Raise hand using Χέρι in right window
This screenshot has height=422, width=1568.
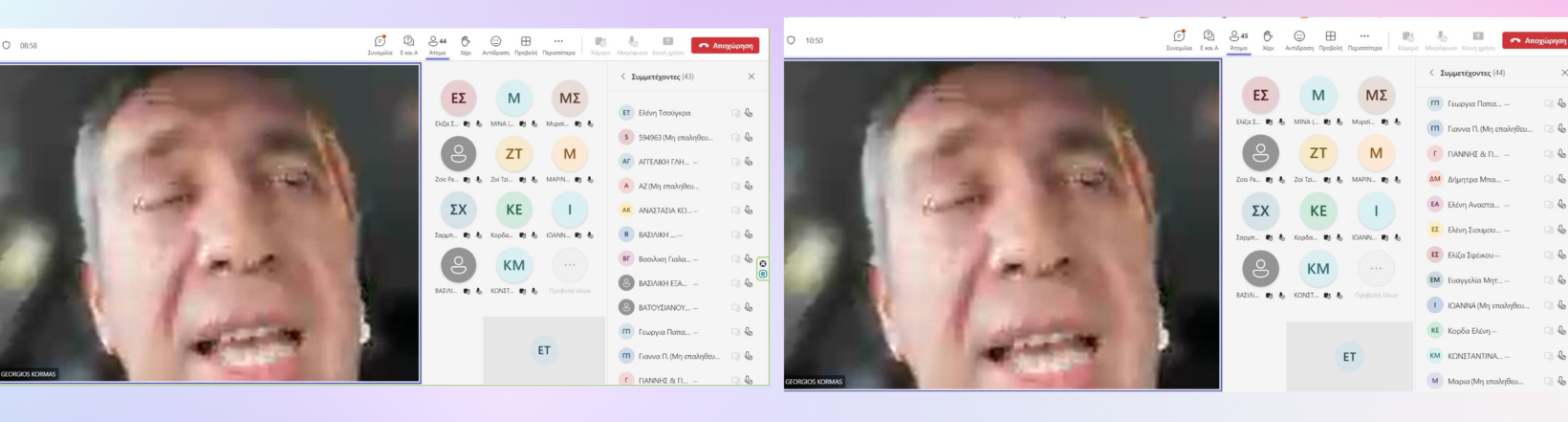(1268, 39)
